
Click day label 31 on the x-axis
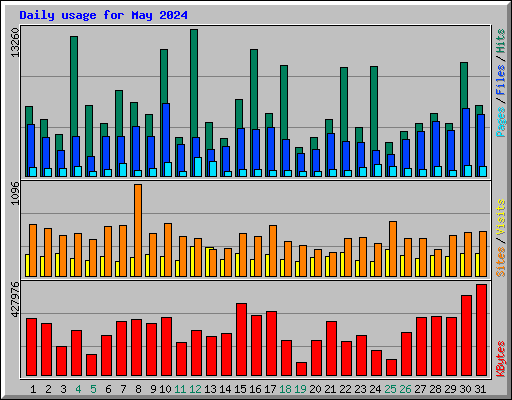[480, 389]
